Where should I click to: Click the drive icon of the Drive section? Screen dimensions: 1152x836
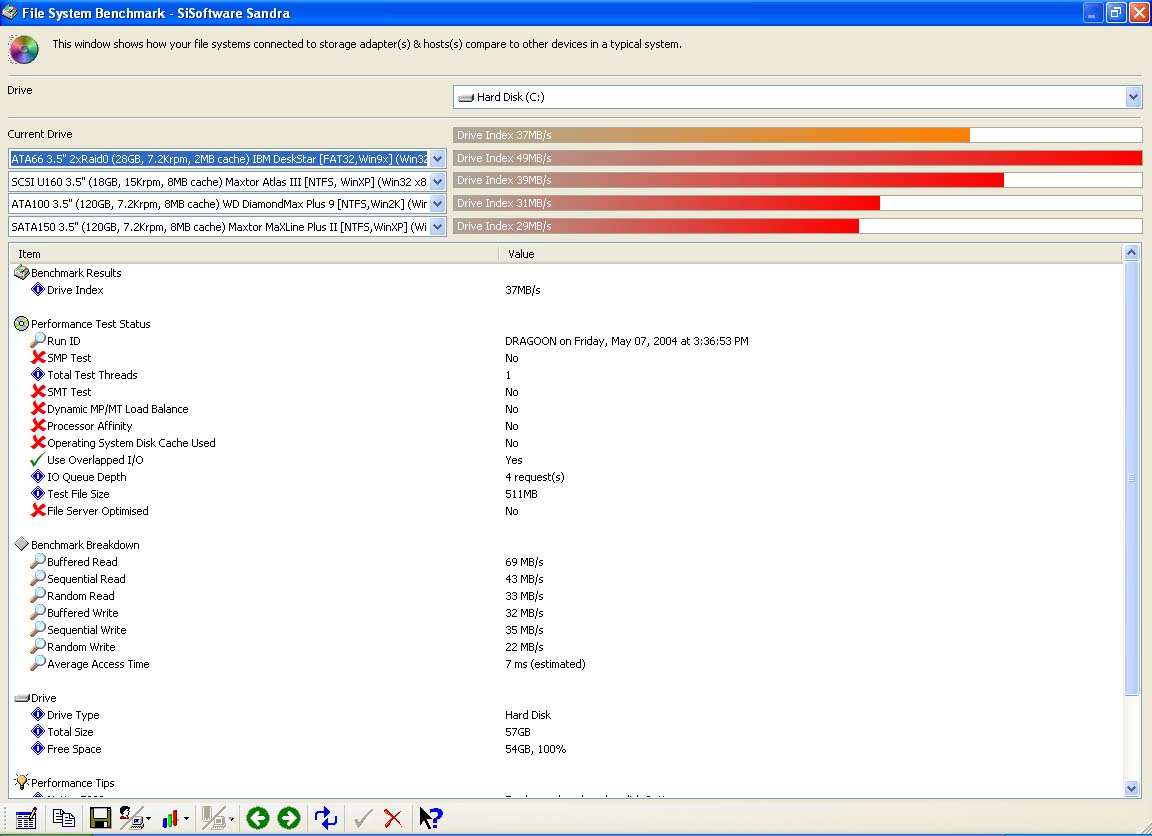pyautogui.click(x=21, y=698)
